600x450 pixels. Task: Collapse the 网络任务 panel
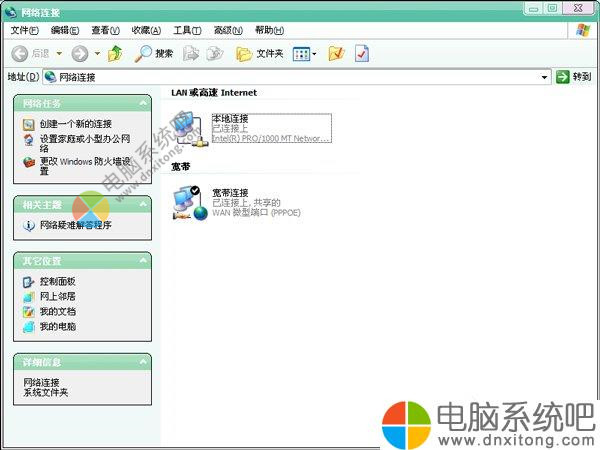143,103
